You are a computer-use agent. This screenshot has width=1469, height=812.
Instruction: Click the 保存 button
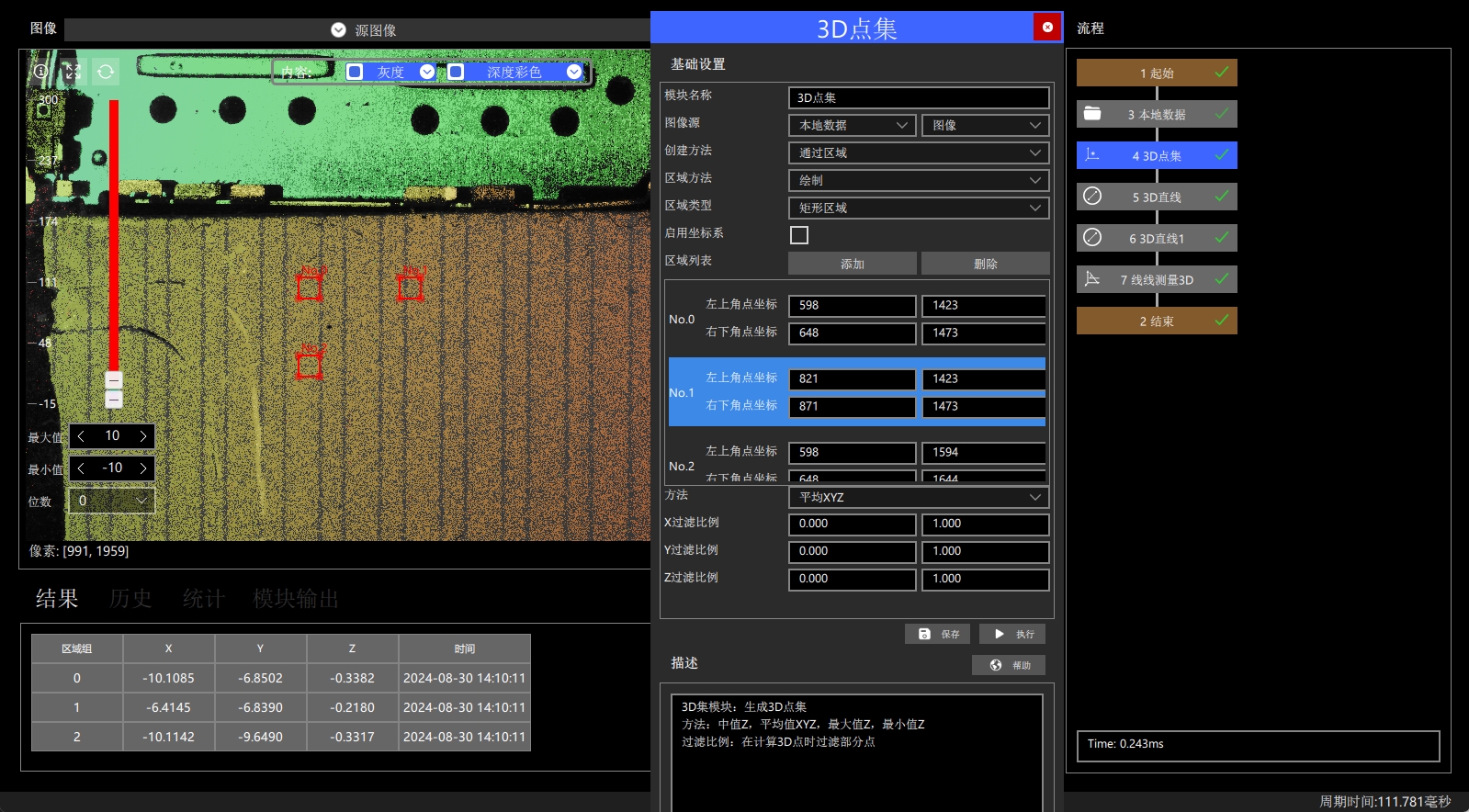[937, 634]
